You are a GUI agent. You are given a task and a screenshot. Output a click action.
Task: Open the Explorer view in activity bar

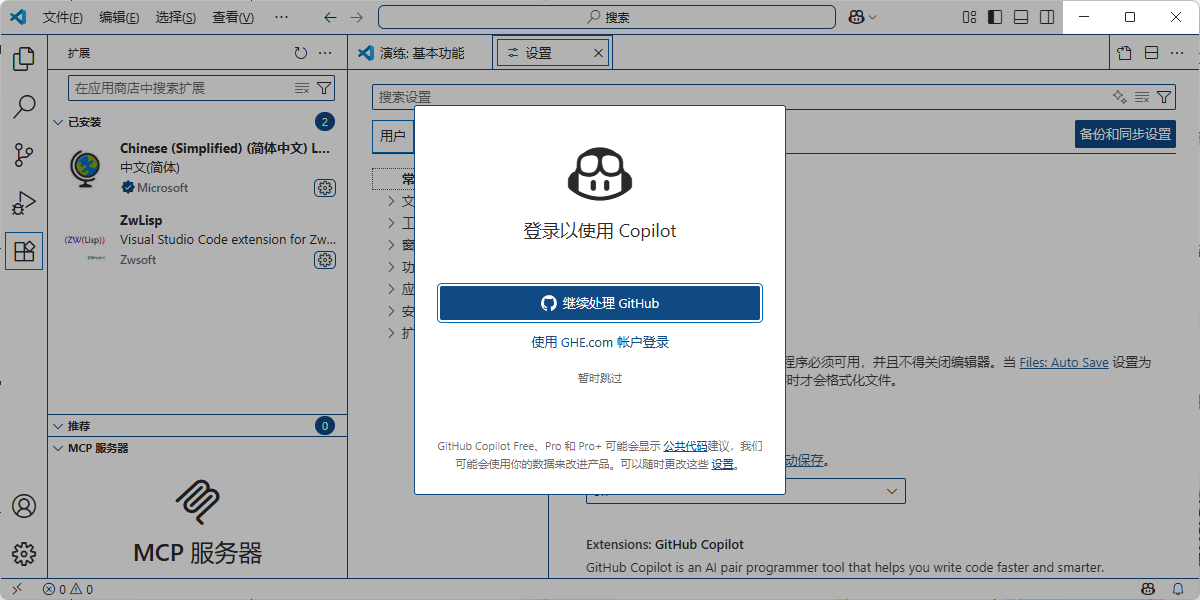[24, 60]
